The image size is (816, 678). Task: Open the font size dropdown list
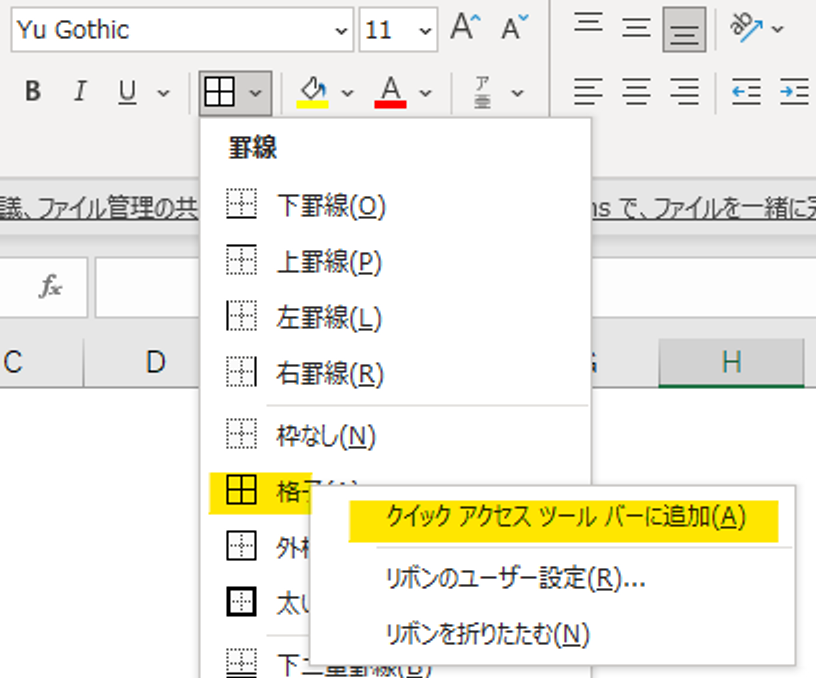[426, 31]
